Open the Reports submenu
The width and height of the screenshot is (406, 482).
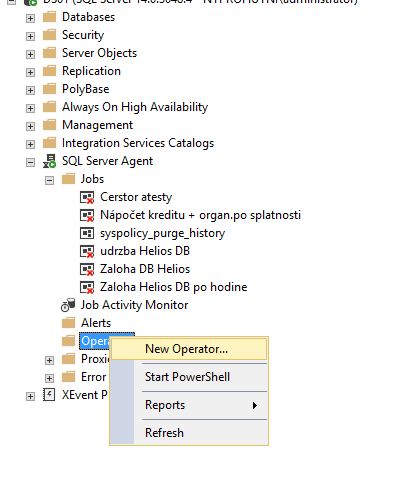click(x=189, y=405)
